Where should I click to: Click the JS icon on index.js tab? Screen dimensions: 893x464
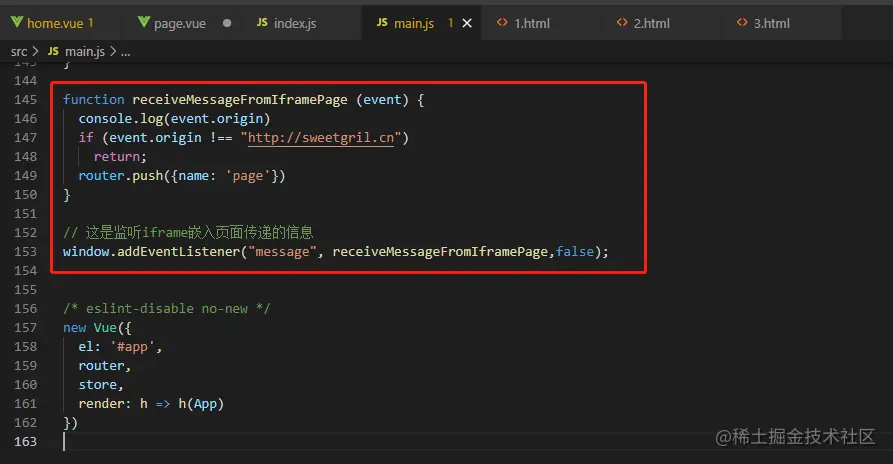coord(262,22)
